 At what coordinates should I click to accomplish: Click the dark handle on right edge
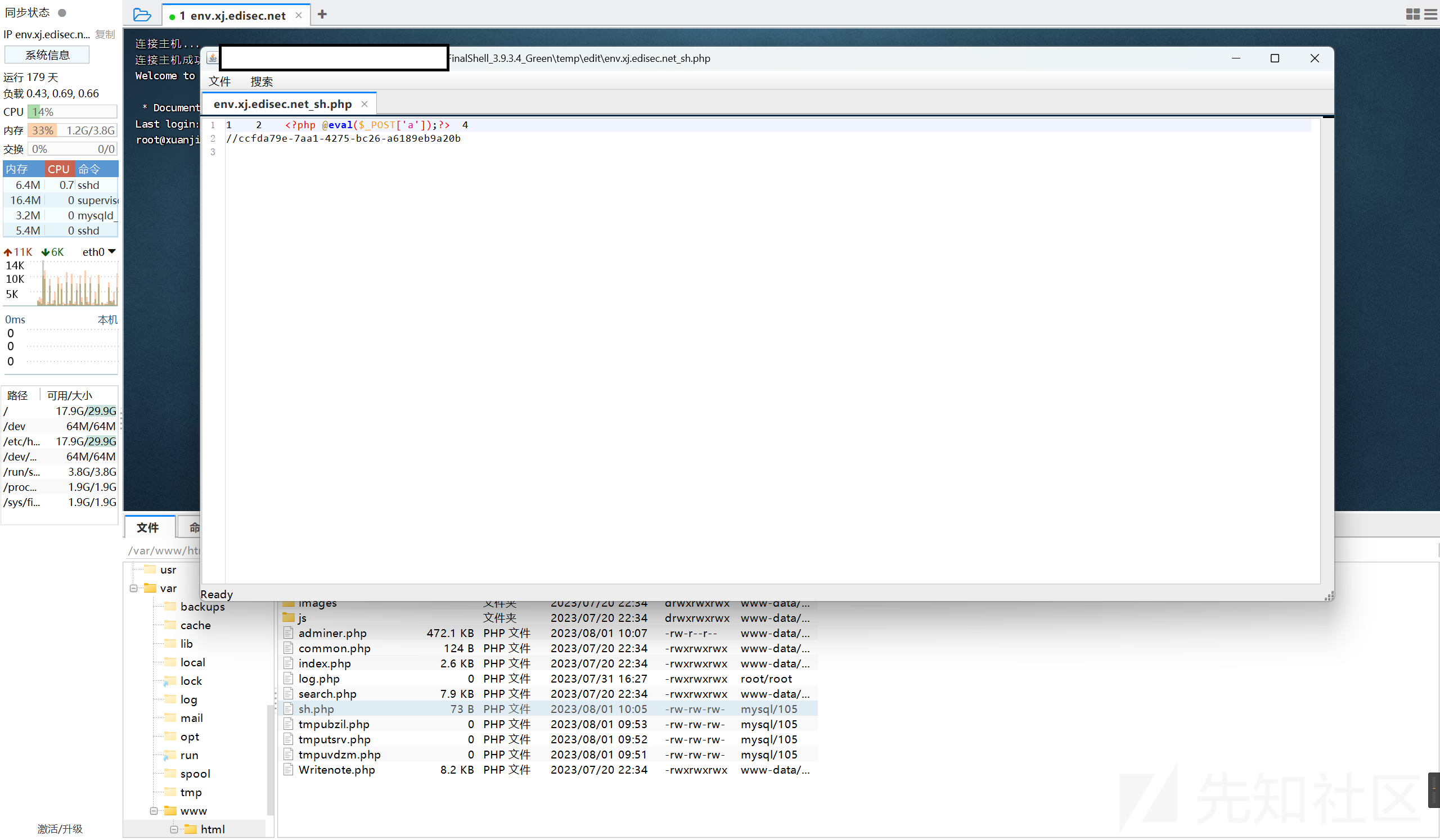(x=1433, y=790)
